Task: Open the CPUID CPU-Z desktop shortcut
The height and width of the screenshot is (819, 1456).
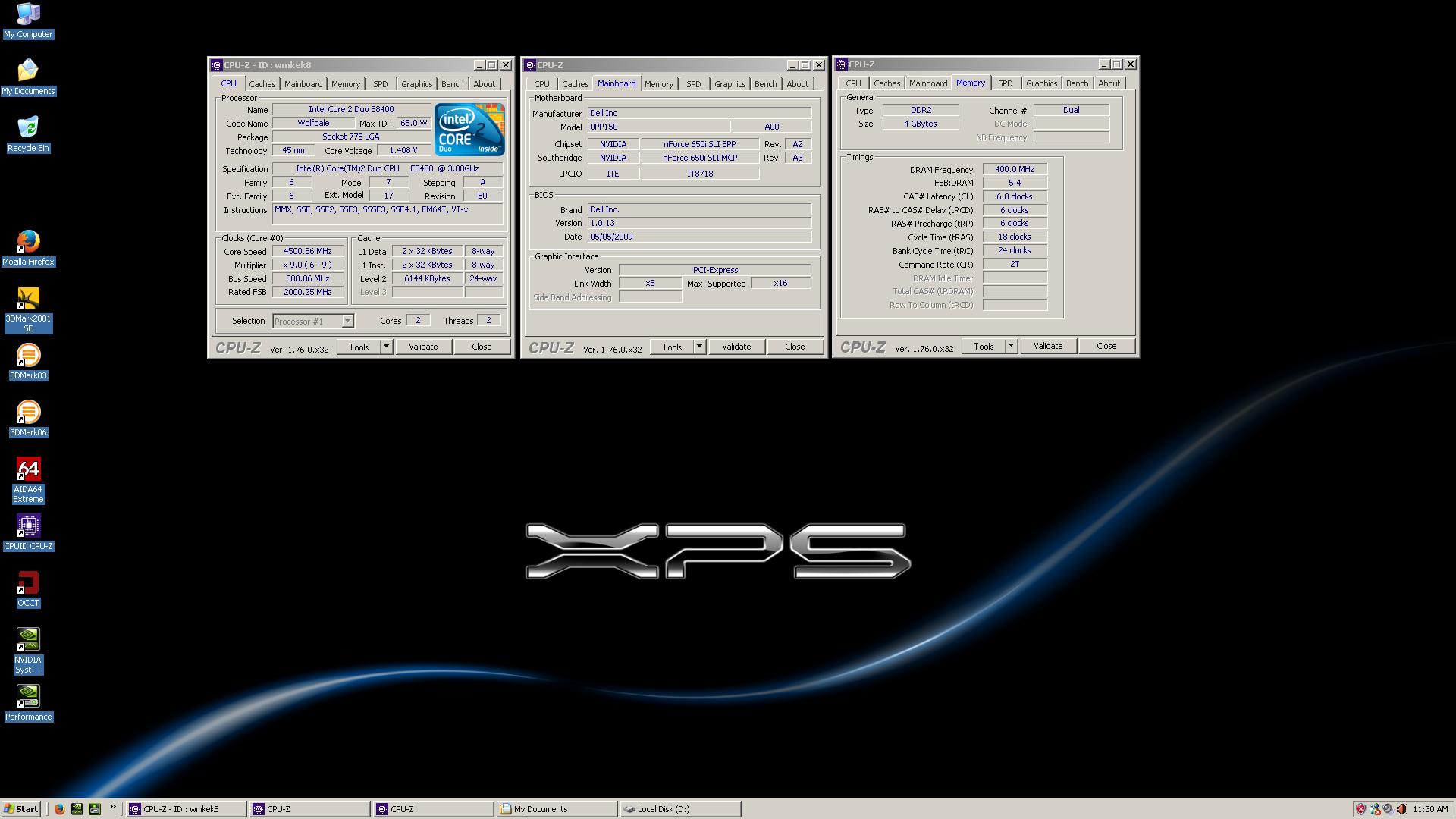Action: 28,532
